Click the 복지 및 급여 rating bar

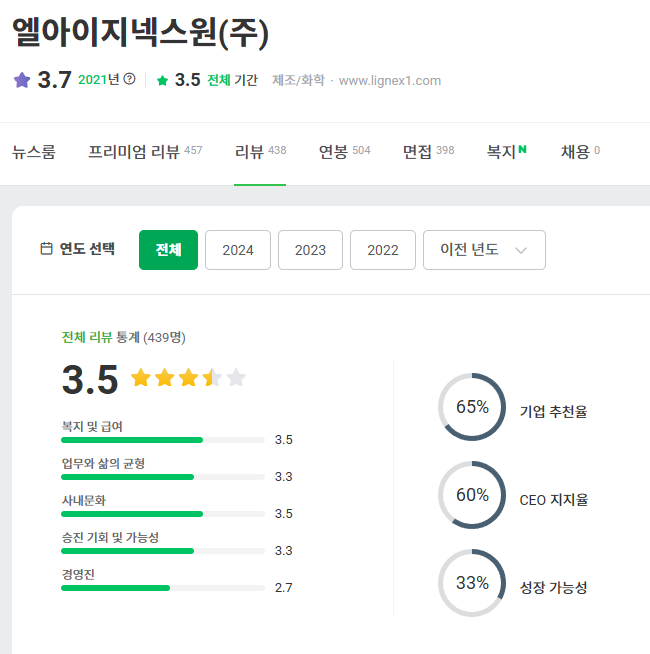pyautogui.click(x=163, y=440)
